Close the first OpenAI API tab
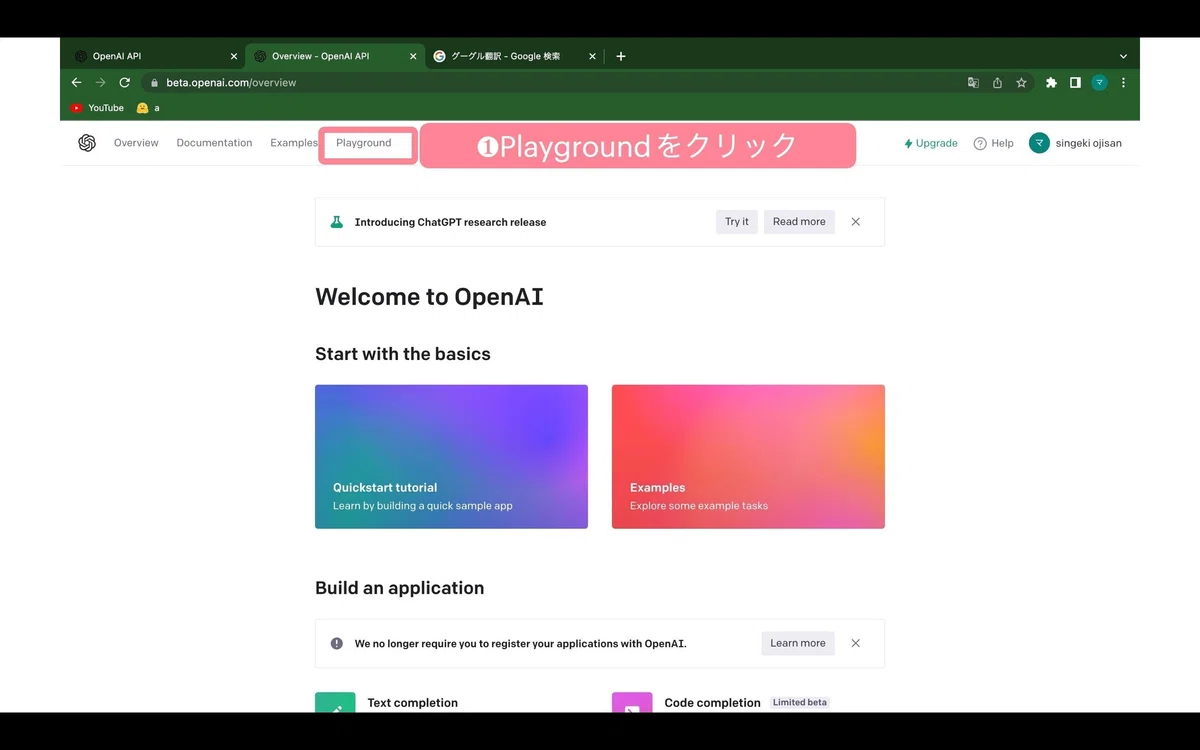The image size is (1200, 750). 234,56
